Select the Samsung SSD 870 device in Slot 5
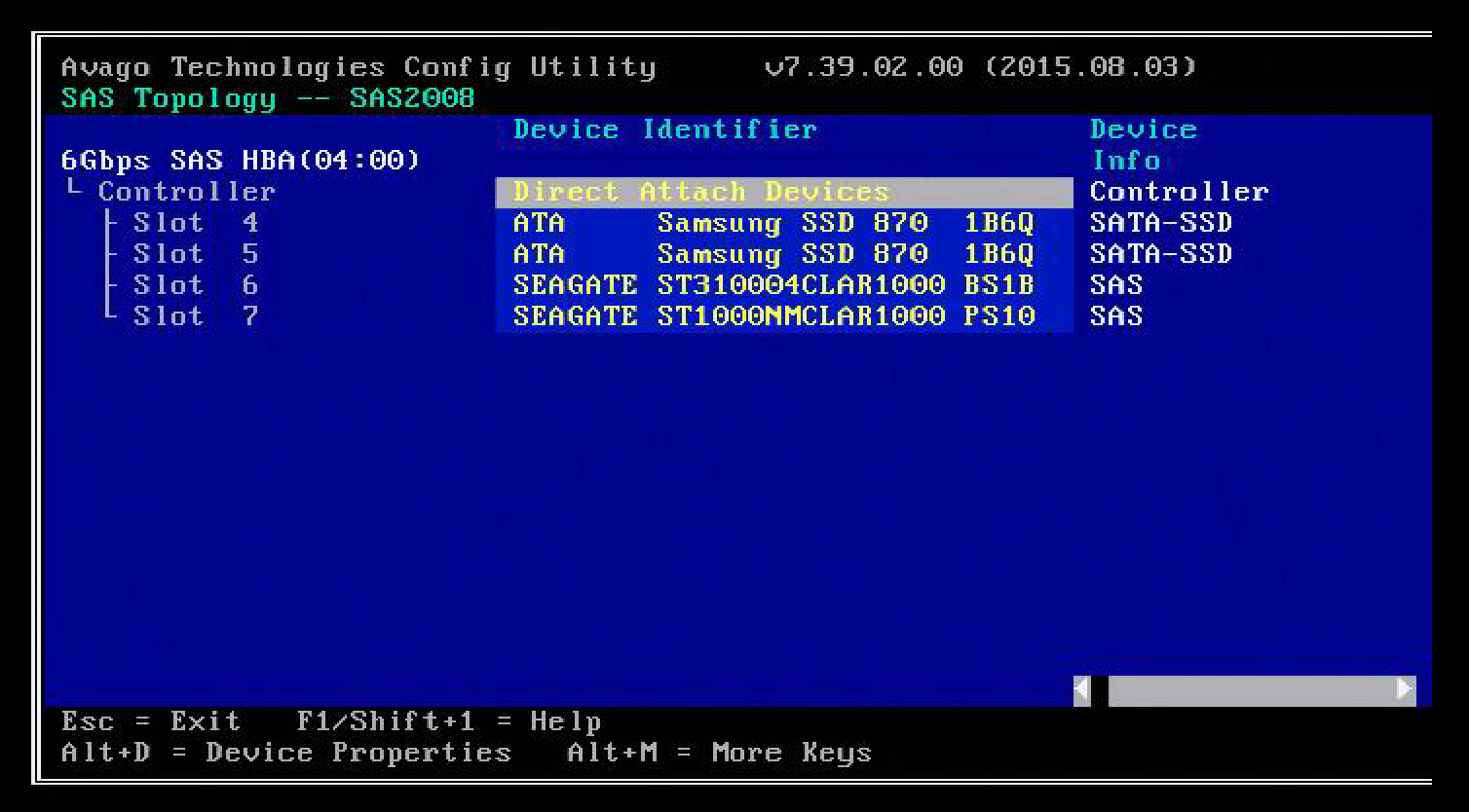Viewport: 1469px width, 812px height. [x=784, y=254]
